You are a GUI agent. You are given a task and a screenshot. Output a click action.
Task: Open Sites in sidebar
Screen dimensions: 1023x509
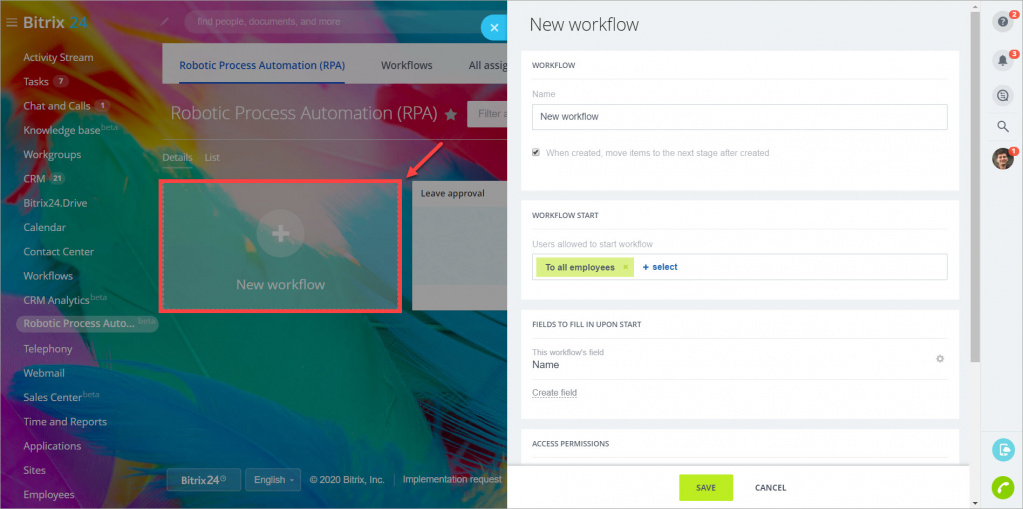coord(35,470)
